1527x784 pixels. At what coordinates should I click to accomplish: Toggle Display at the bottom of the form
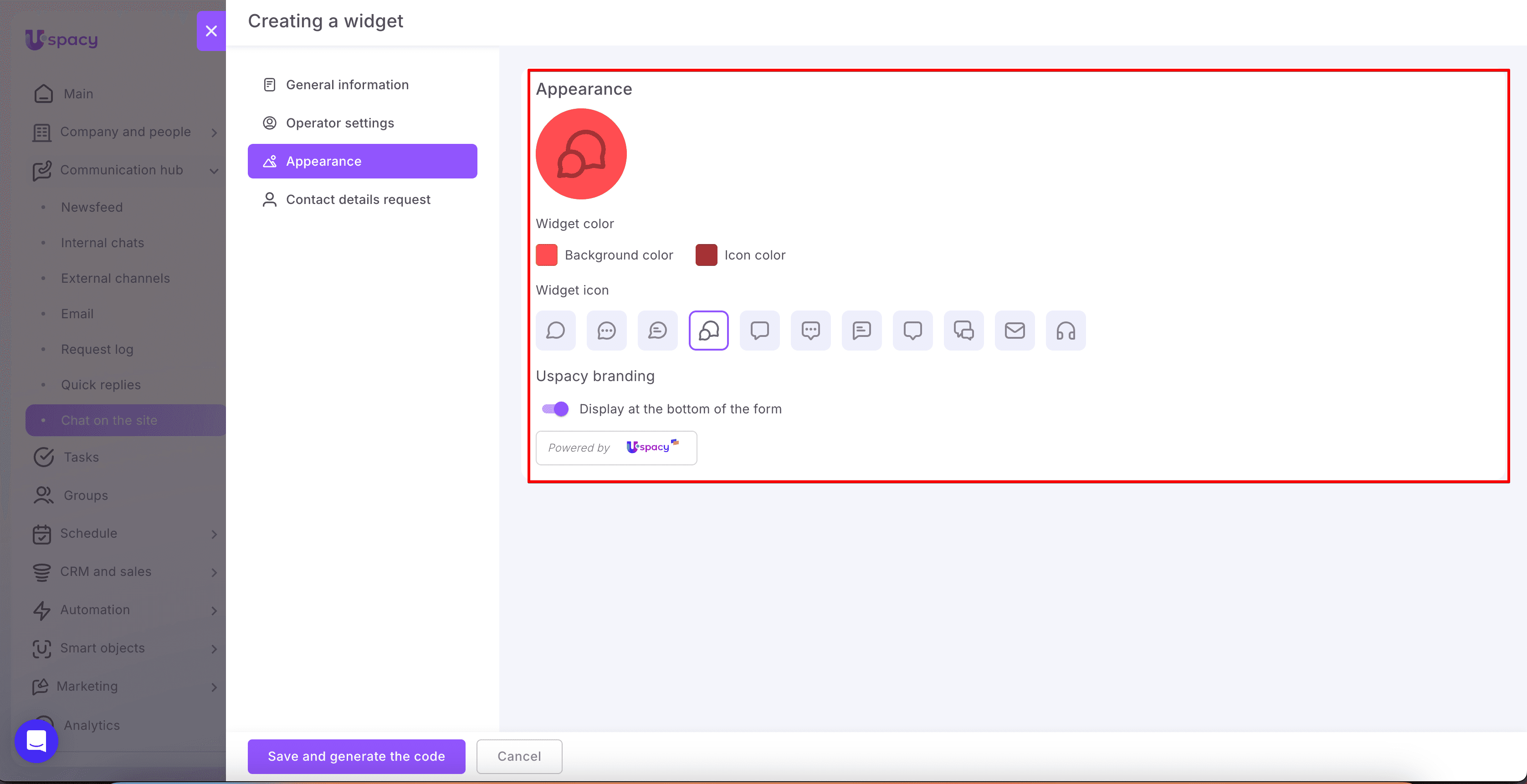pos(555,409)
